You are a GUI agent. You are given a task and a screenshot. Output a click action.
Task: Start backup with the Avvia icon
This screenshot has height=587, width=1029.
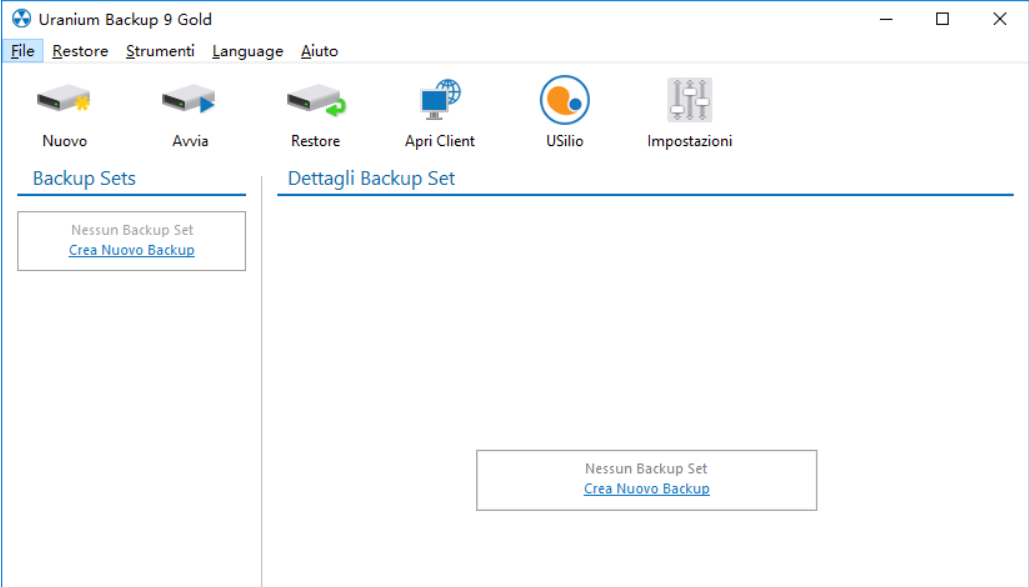pos(189,100)
